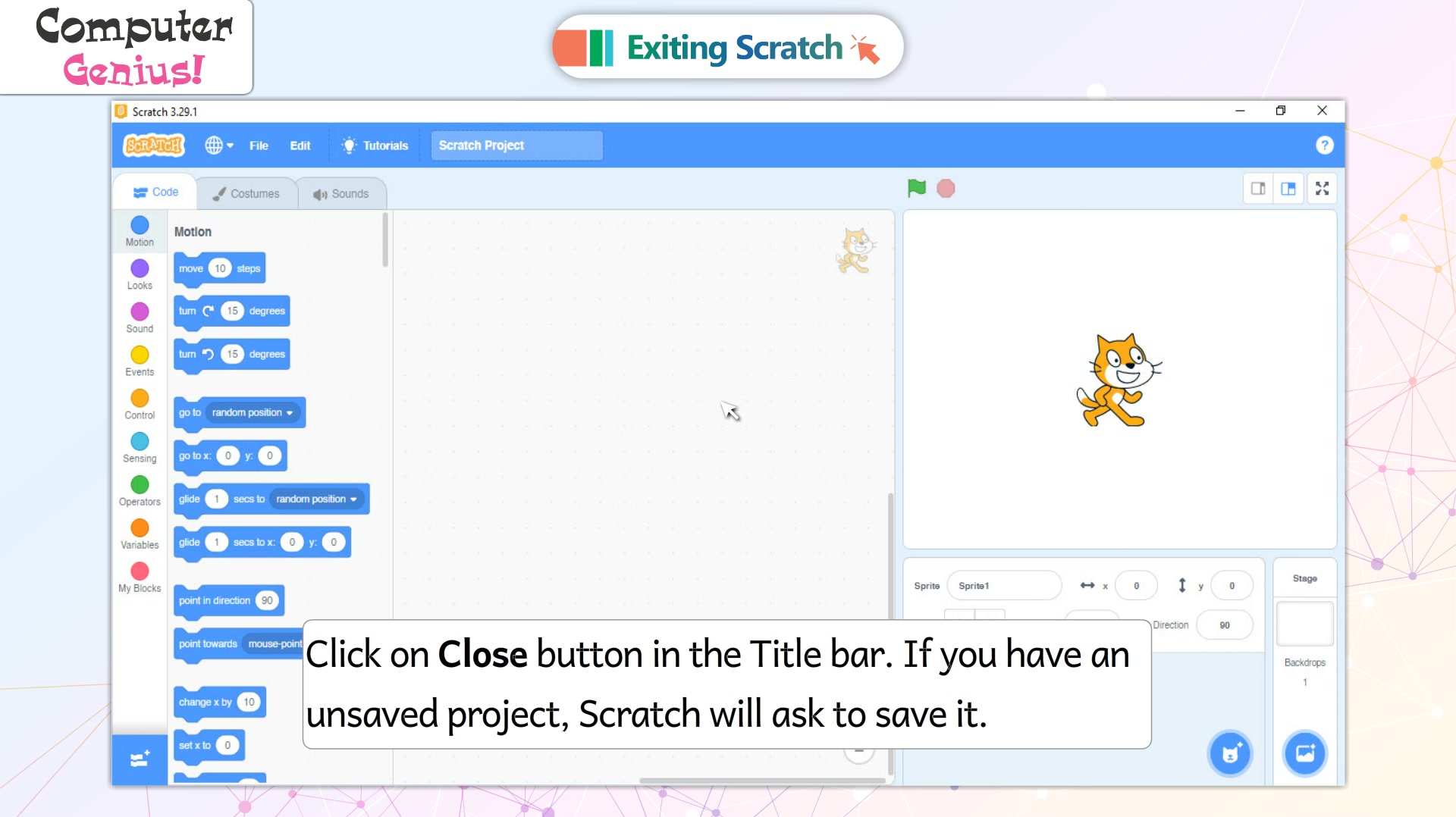
Task: Open the Add Extension button
Action: [x=140, y=759]
